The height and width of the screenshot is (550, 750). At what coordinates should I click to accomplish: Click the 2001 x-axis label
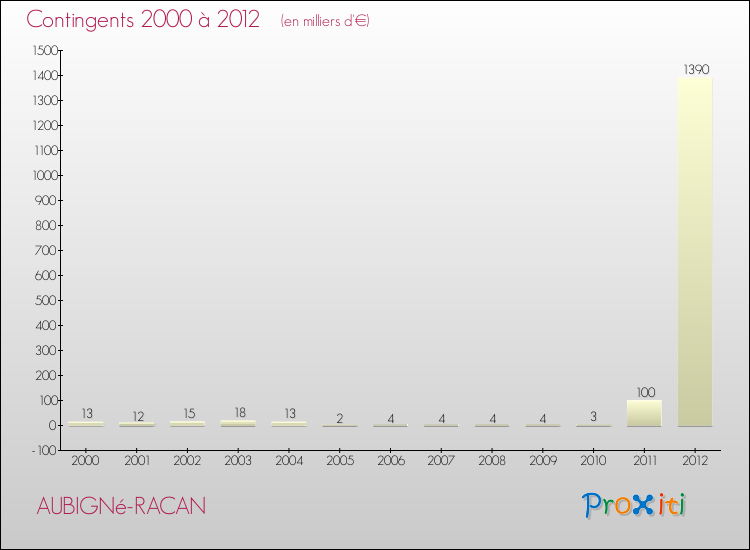tap(137, 461)
